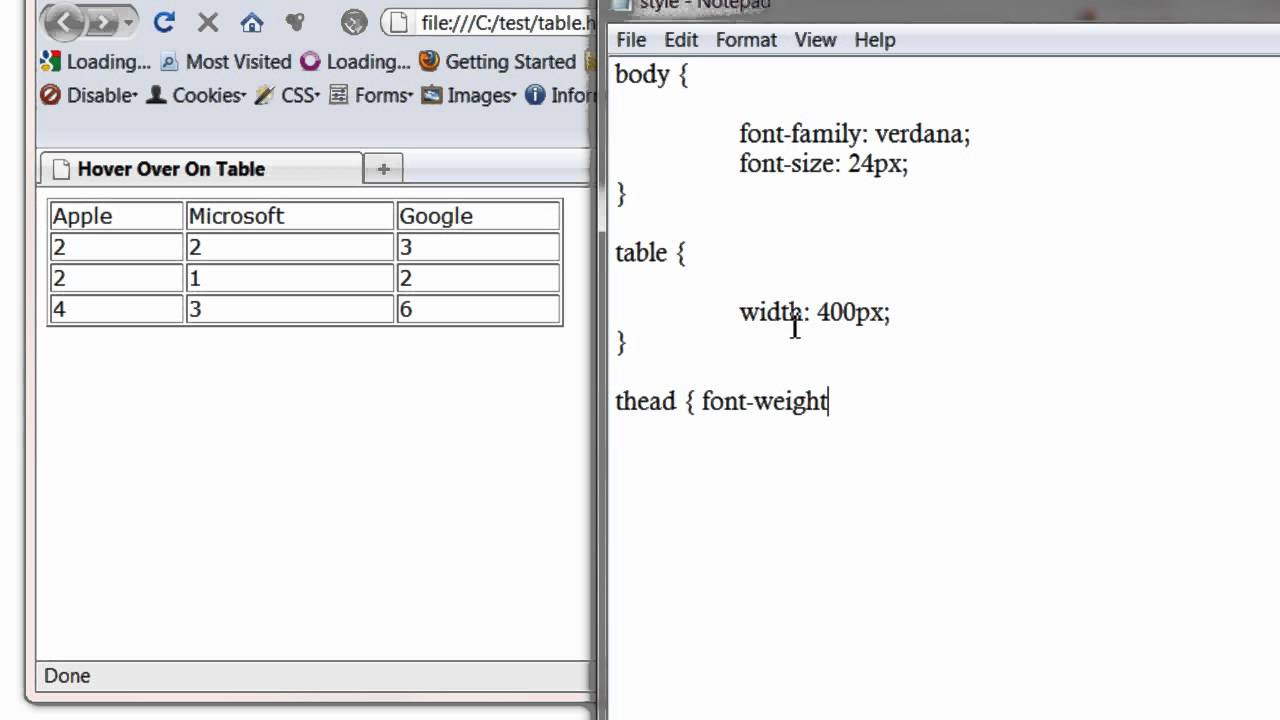Open the Disable menu in developer toolbar
Screen dimensions: 1280x720
[x=89, y=95]
